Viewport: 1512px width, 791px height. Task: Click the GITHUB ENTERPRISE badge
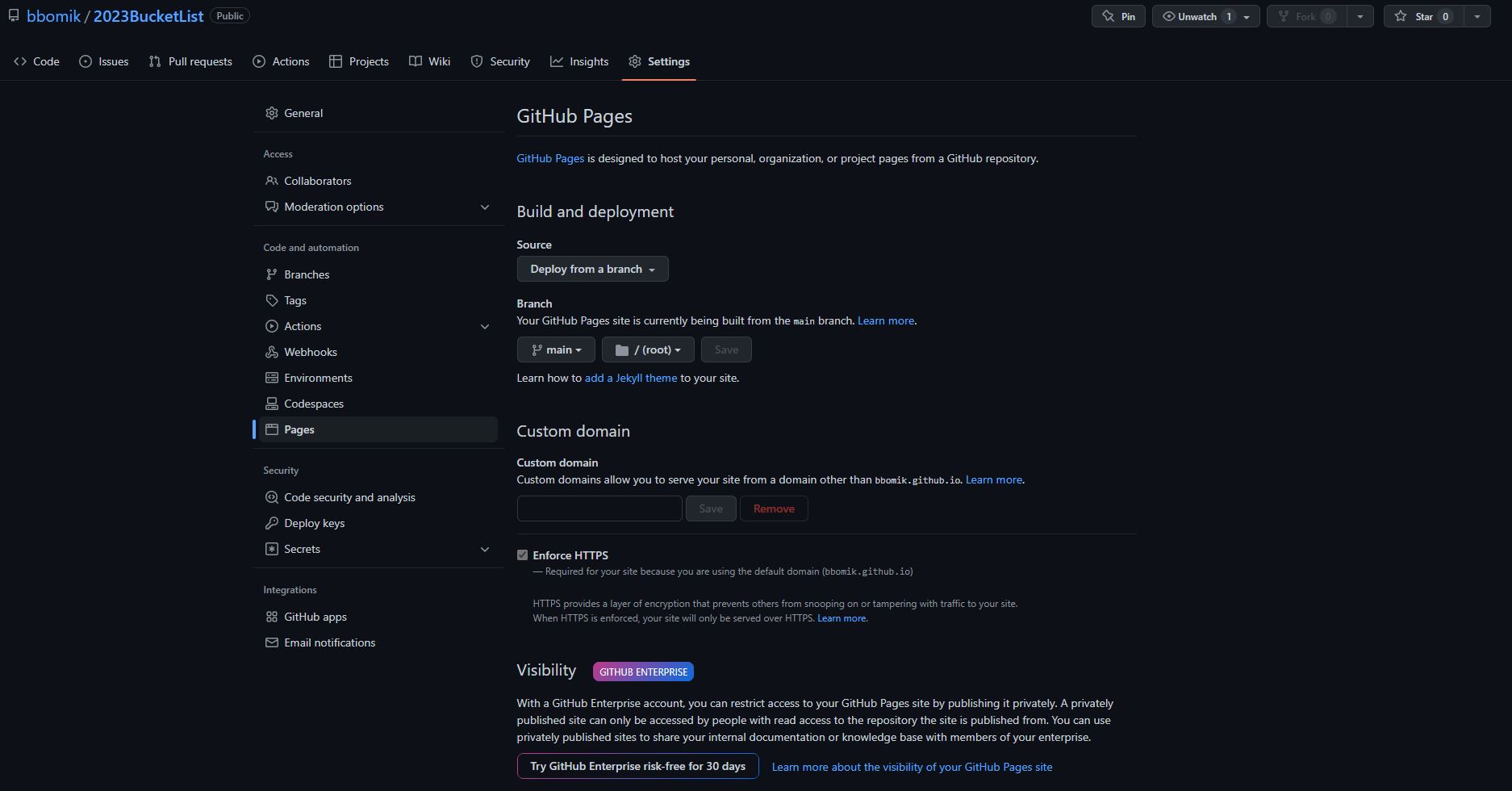643,672
